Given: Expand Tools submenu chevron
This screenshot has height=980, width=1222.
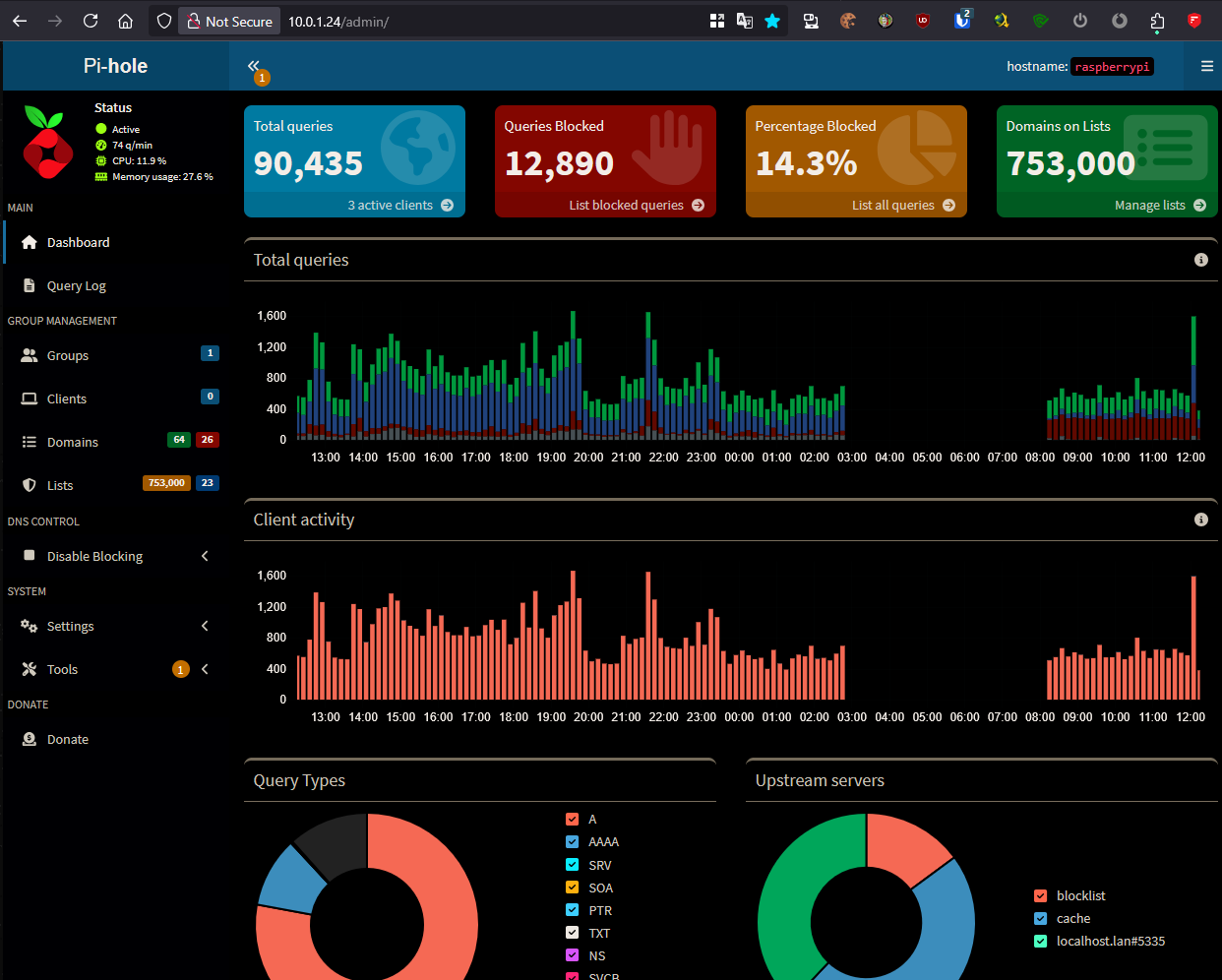Looking at the screenshot, I should pos(205,669).
